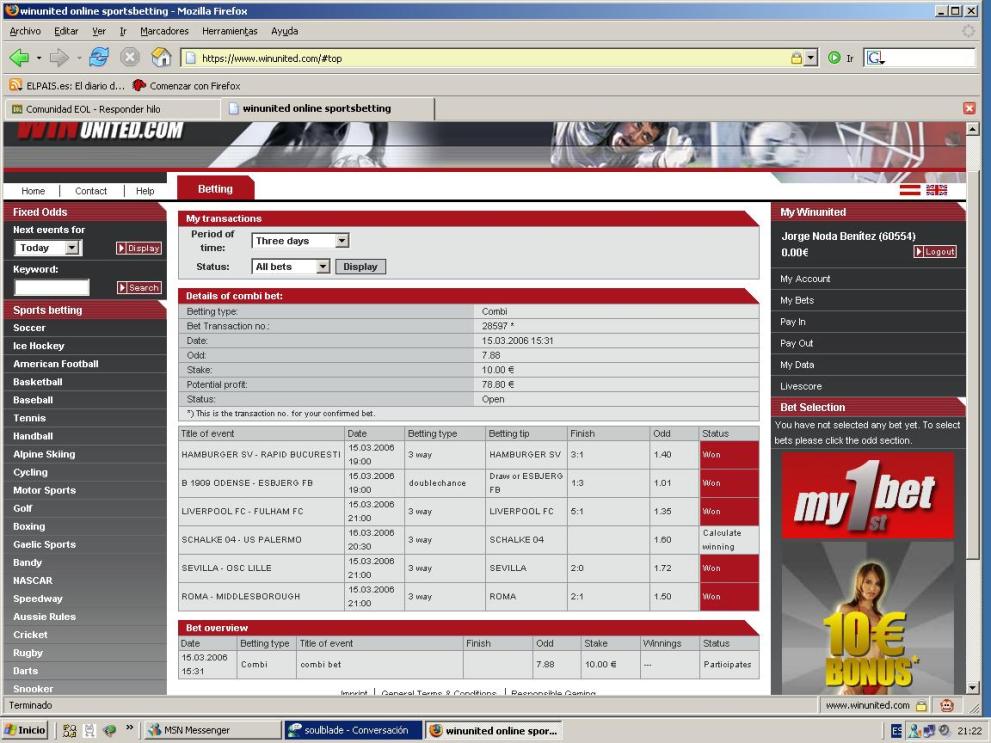The image size is (991, 743).
Task: Click the Home link on the site
Action: (33, 191)
